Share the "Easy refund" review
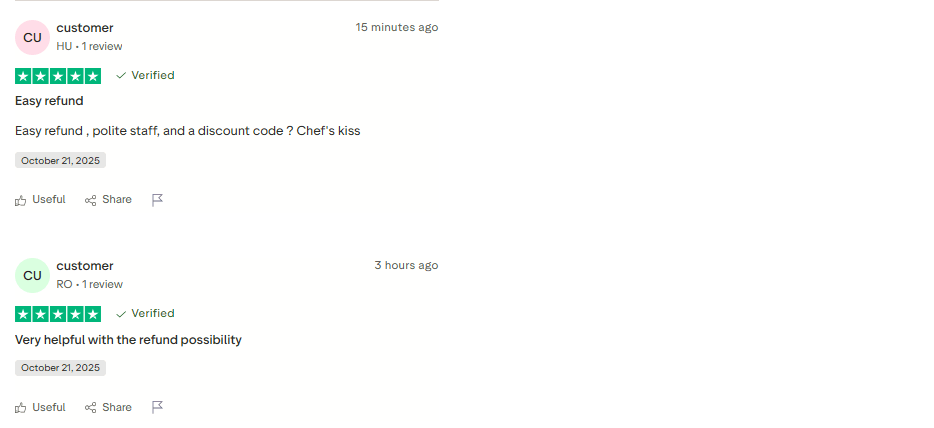 point(108,200)
